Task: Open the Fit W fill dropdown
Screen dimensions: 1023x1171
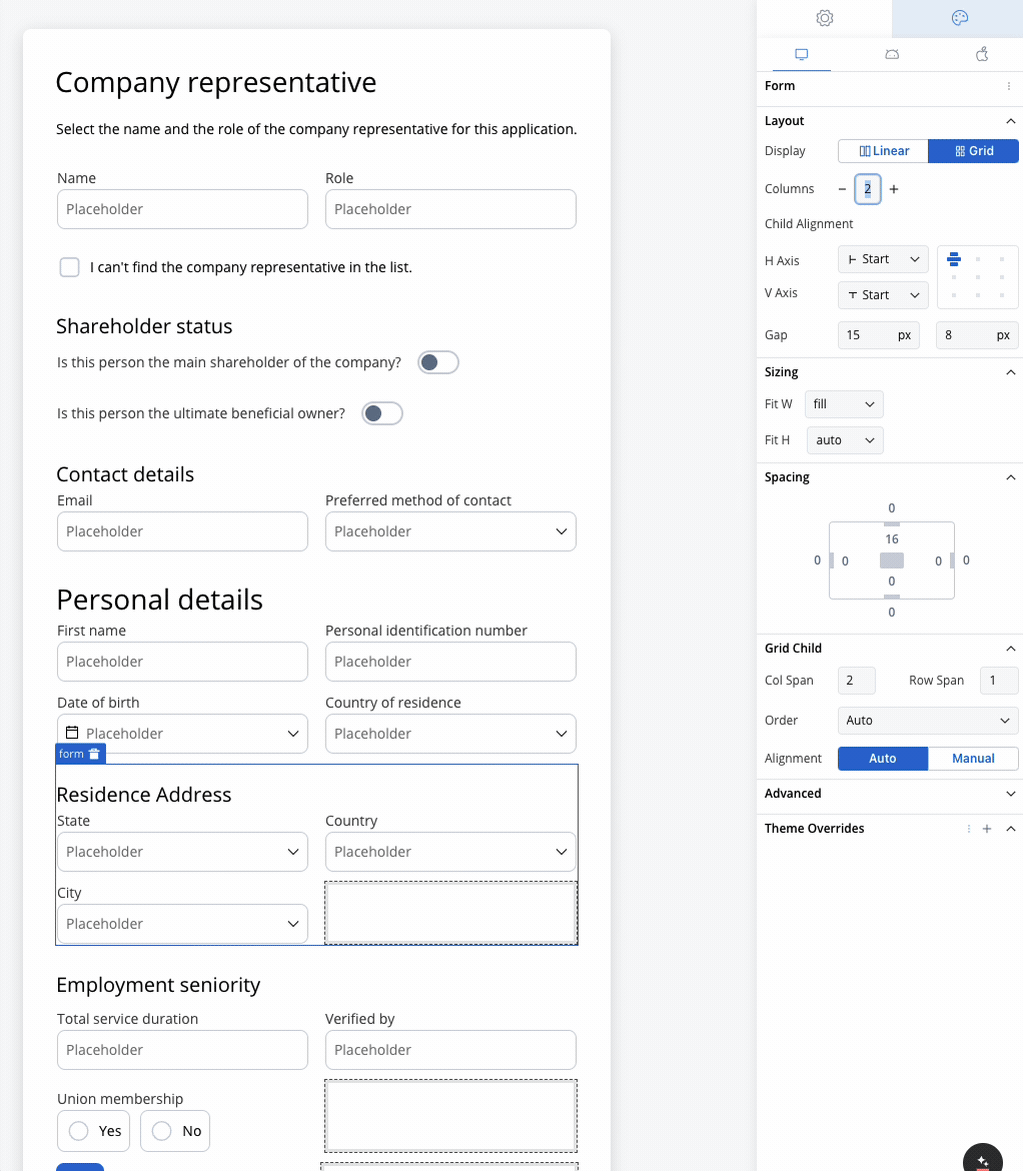Action: click(x=844, y=404)
